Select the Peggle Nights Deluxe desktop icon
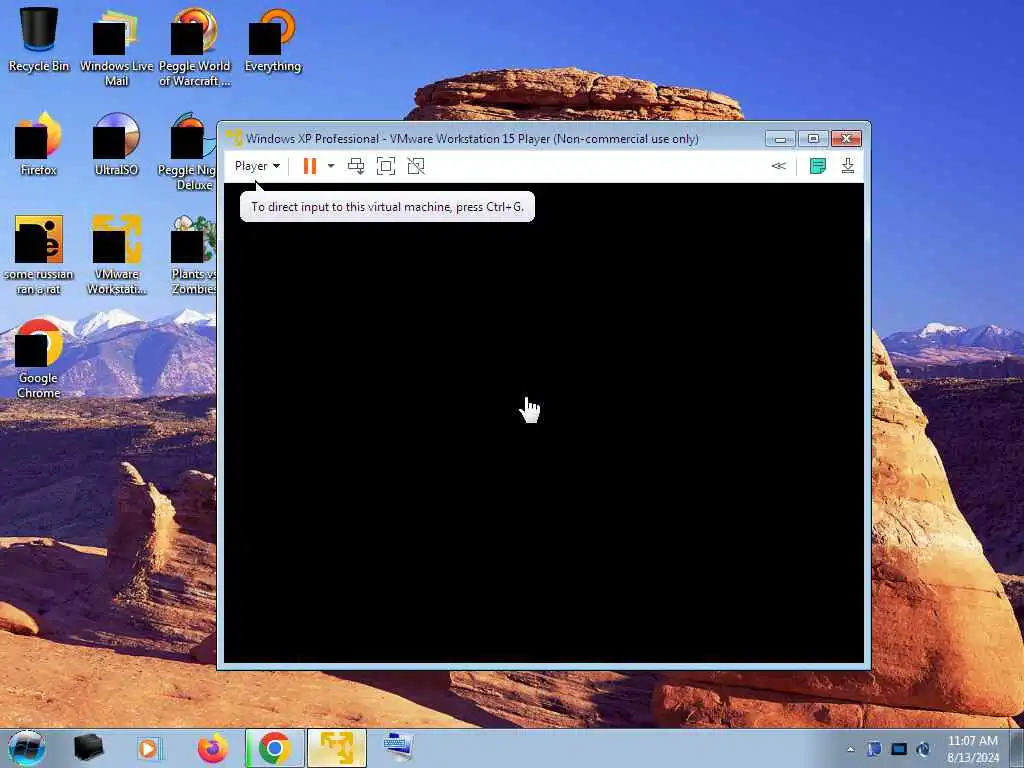Screen dimensions: 1024x768 click(x=187, y=152)
